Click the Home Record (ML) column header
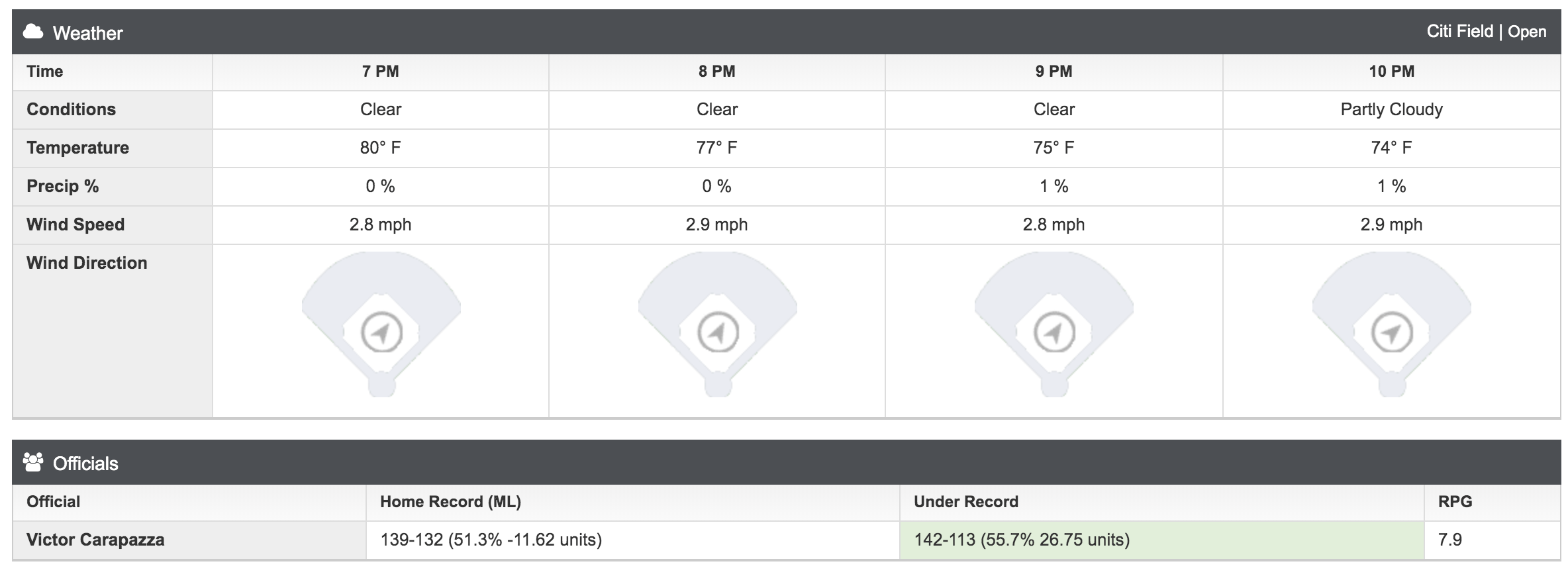The width and height of the screenshot is (1568, 584). [450, 502]
